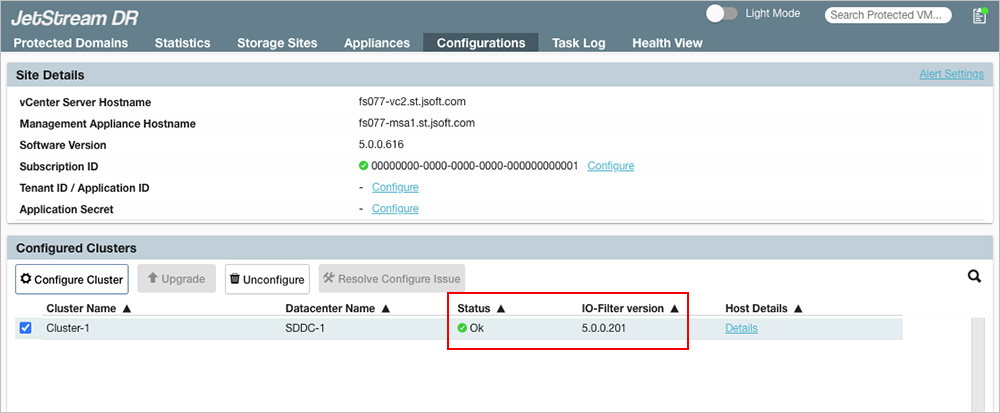The image size is (1000, 413).
Task: Uncheck the Cluster-1 row checkbox
Action: [25, 328]
